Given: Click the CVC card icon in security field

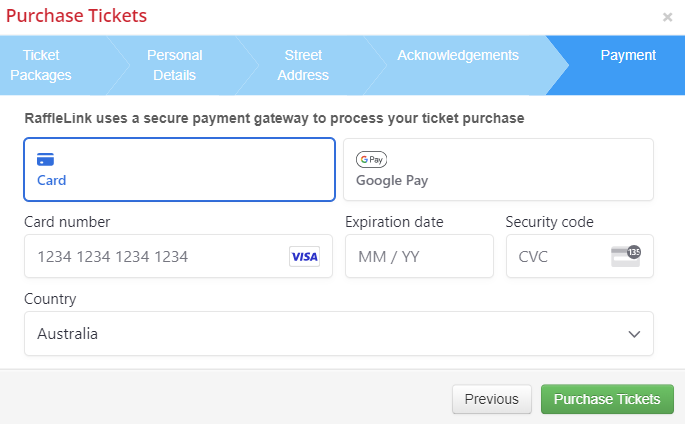Looking at the screenshot, I should pyautogui.click(x=625, y=256).
